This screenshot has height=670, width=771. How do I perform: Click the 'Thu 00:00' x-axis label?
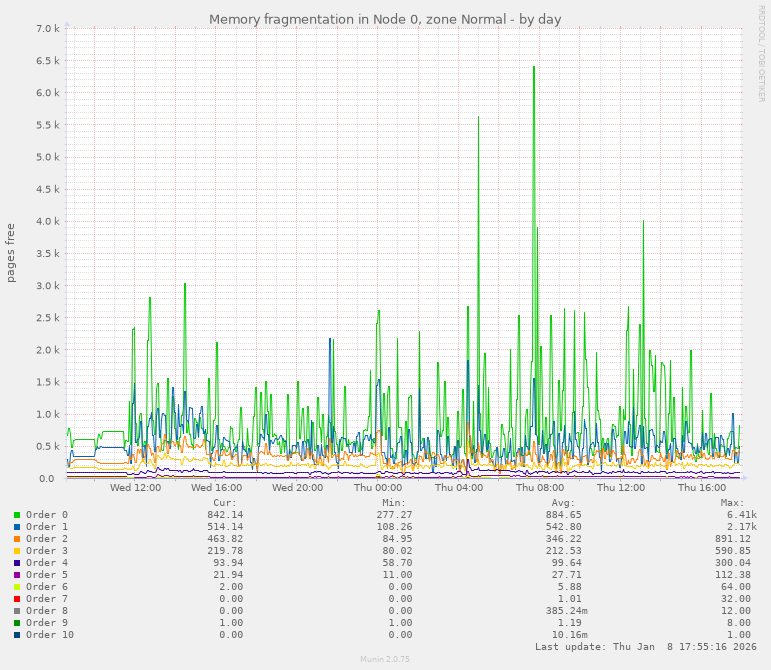(x=378, y=488)
